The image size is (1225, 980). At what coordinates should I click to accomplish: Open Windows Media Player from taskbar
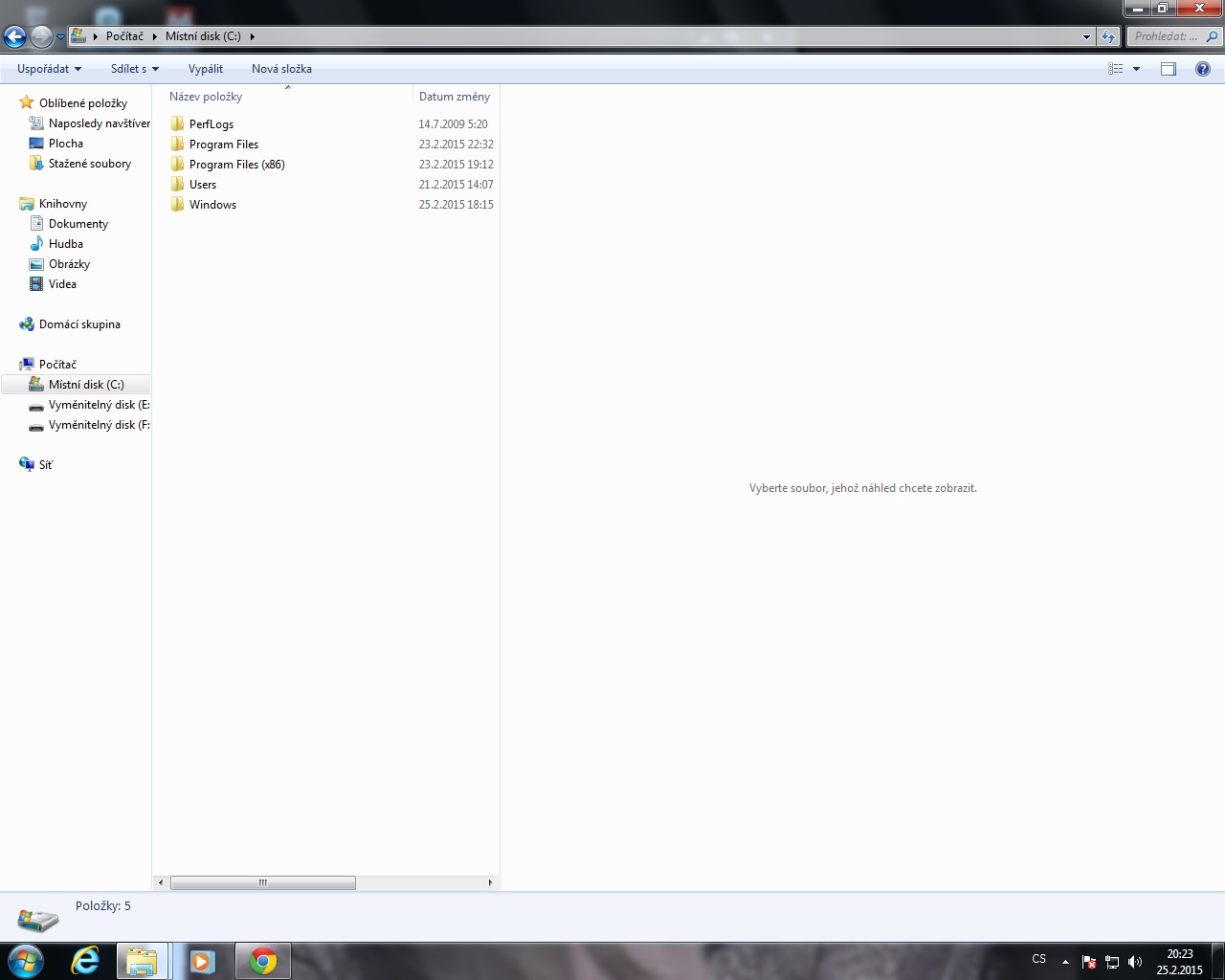202,961
